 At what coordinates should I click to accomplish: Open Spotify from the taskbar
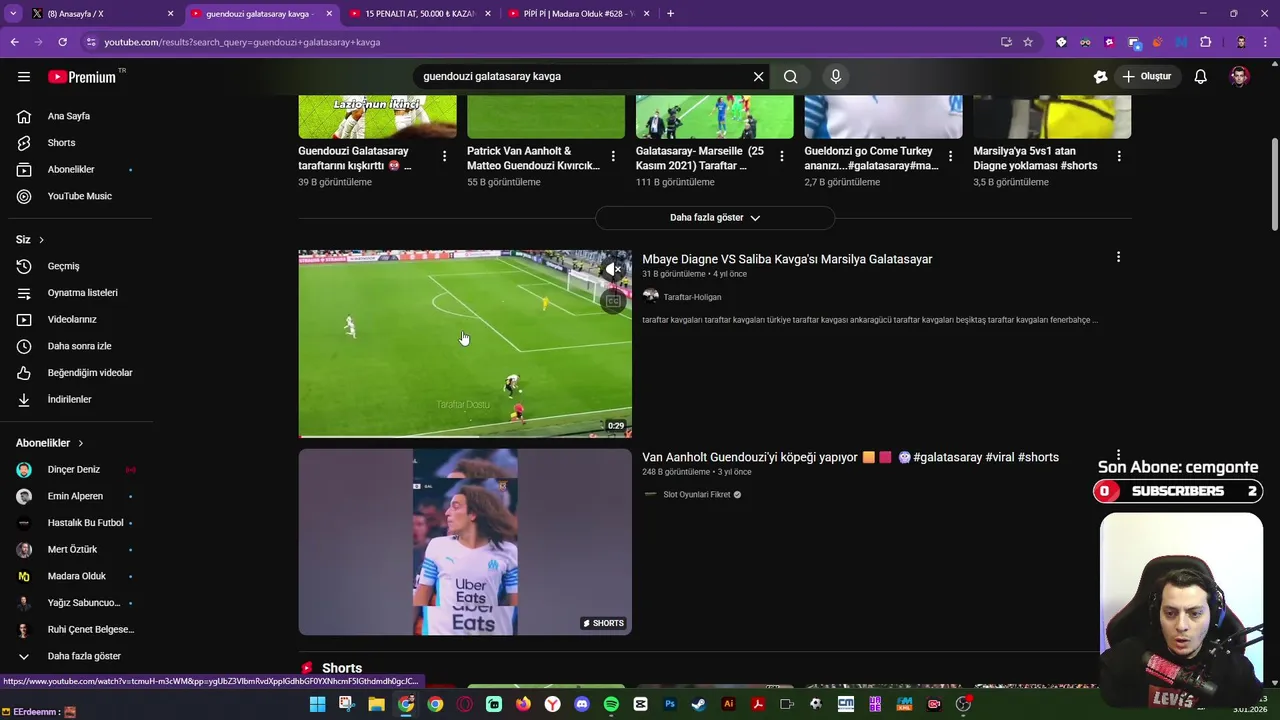pos(611,704)
